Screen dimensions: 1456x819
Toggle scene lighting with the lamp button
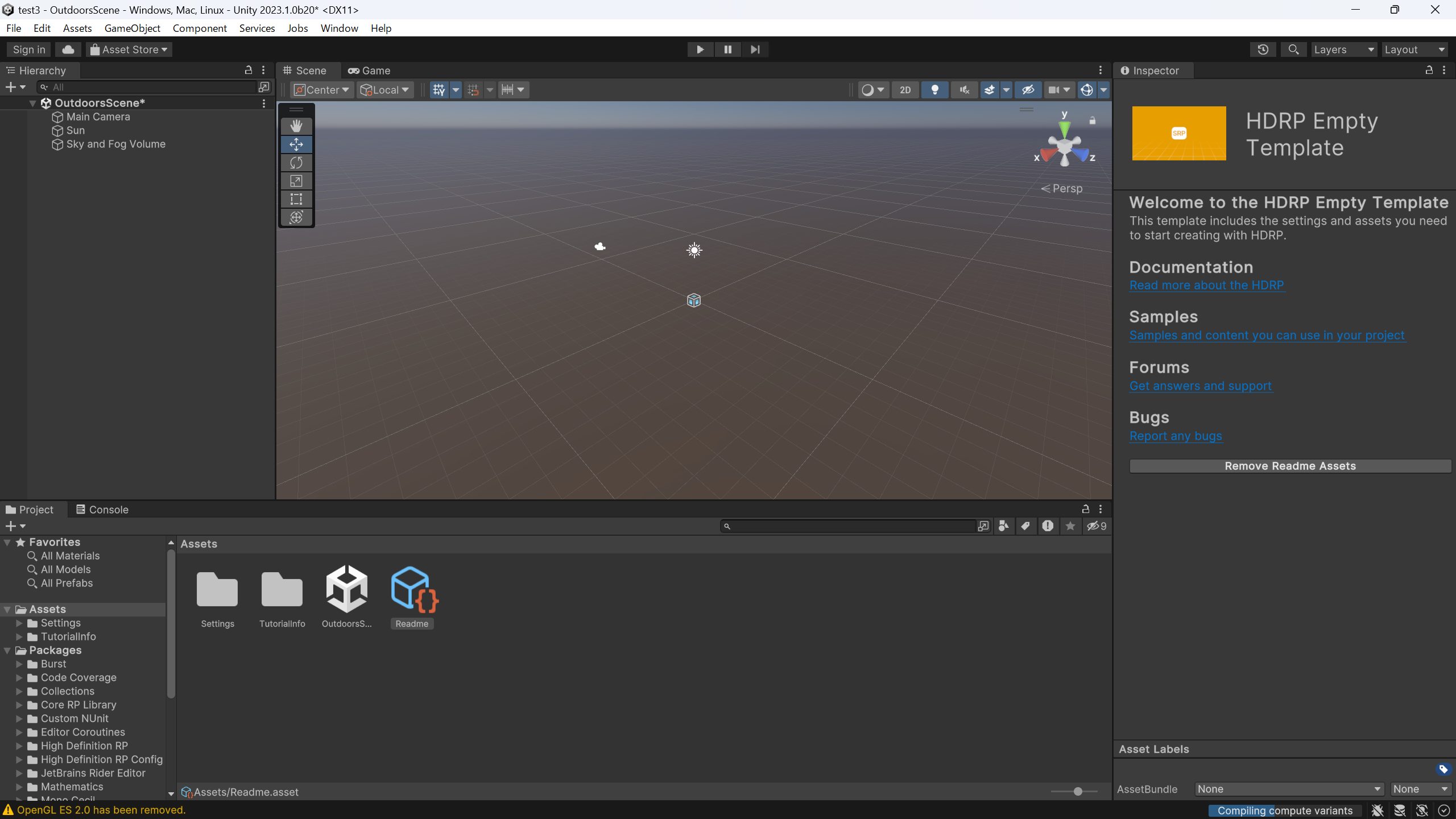tap(934, 89)
